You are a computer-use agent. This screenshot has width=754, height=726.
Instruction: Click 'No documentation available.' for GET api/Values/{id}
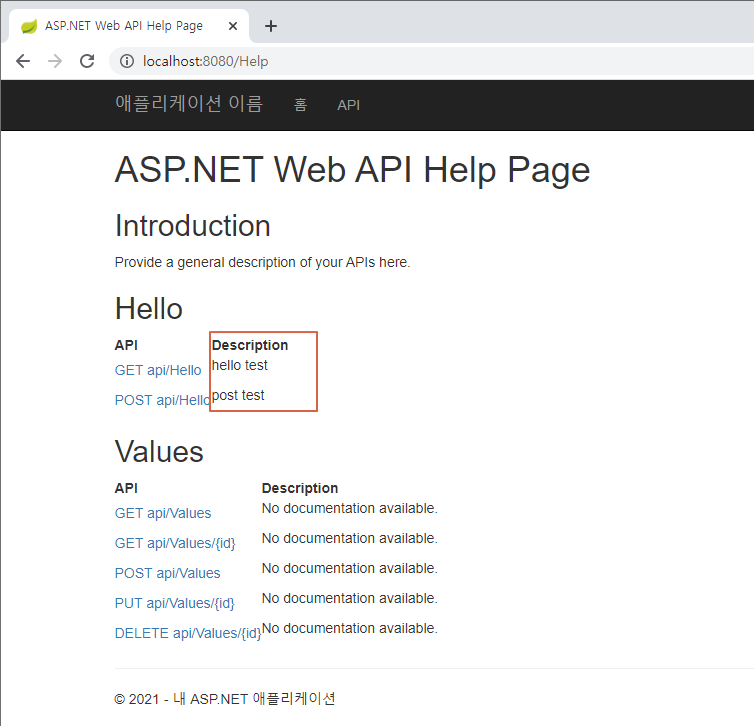[350, 538]
